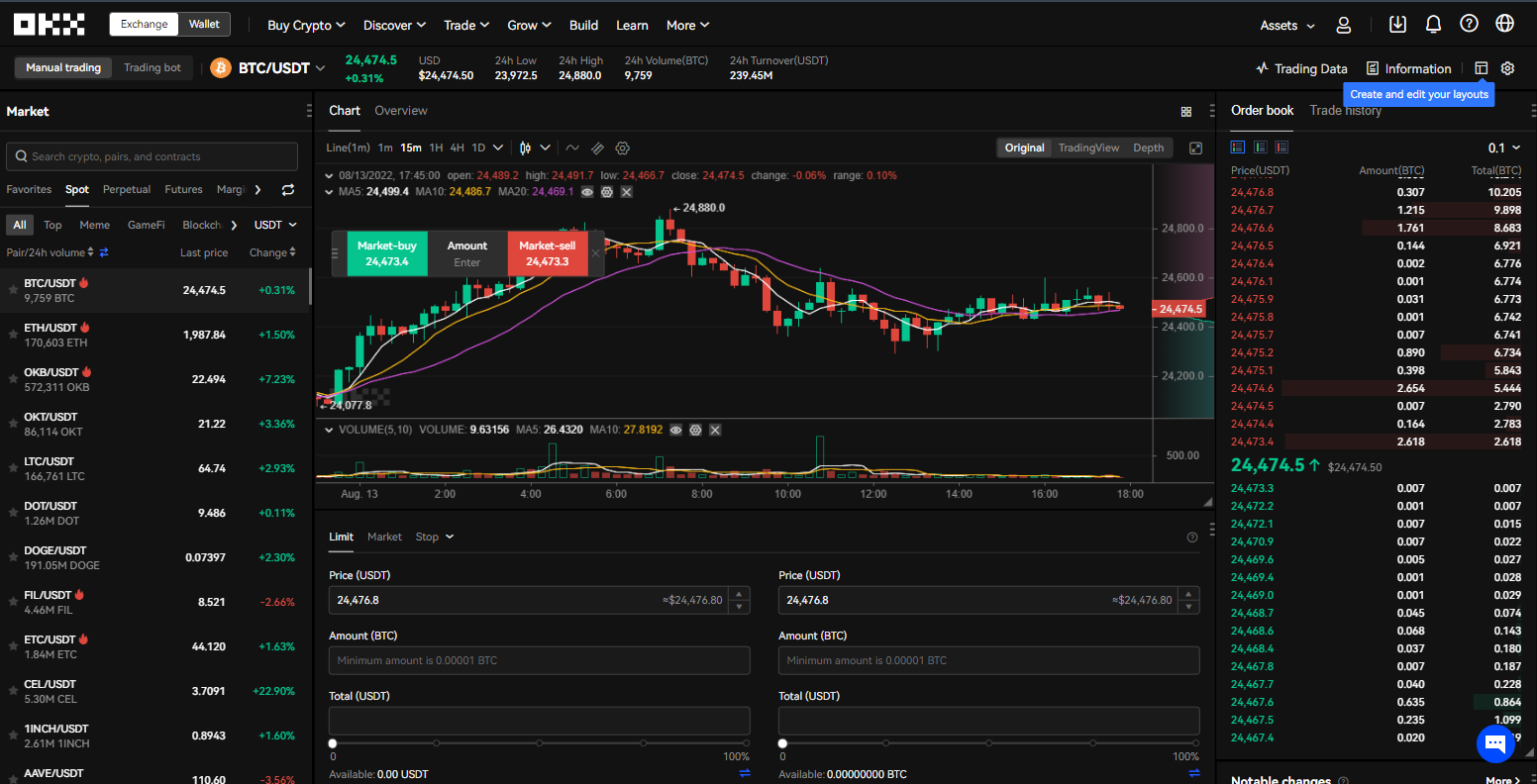The height and width of the screenshot is (784, 1537).
Task: Open the Learn menu link
Action: click(x=632, y=25)
